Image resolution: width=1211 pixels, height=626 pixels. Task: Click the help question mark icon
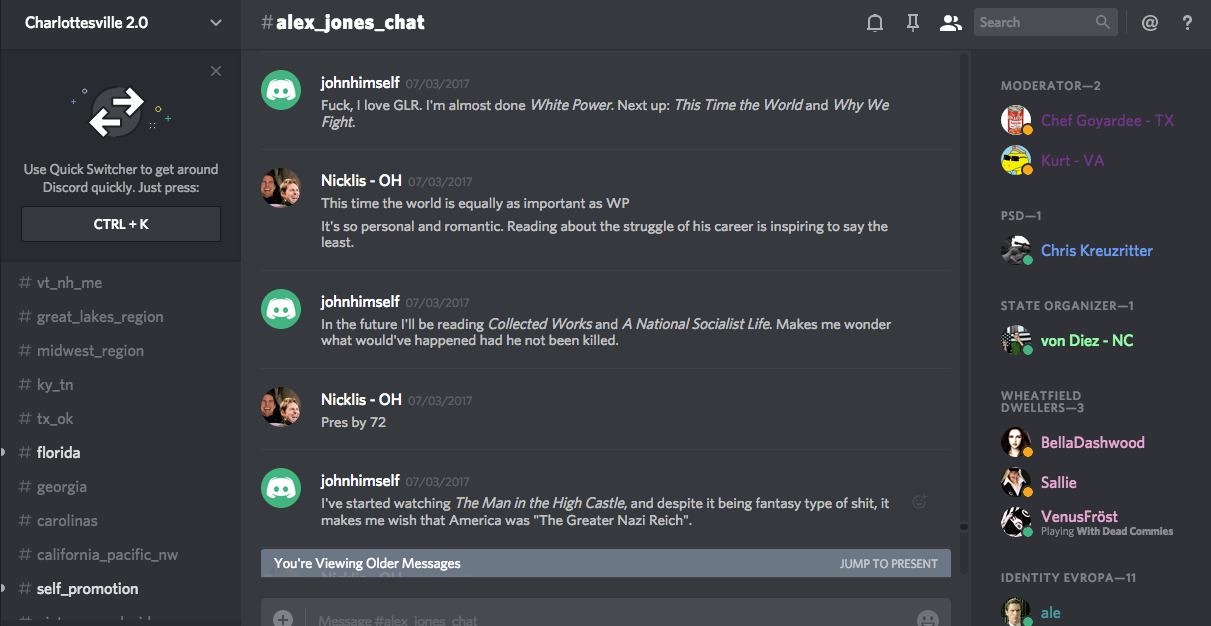tap(1187, 23)
